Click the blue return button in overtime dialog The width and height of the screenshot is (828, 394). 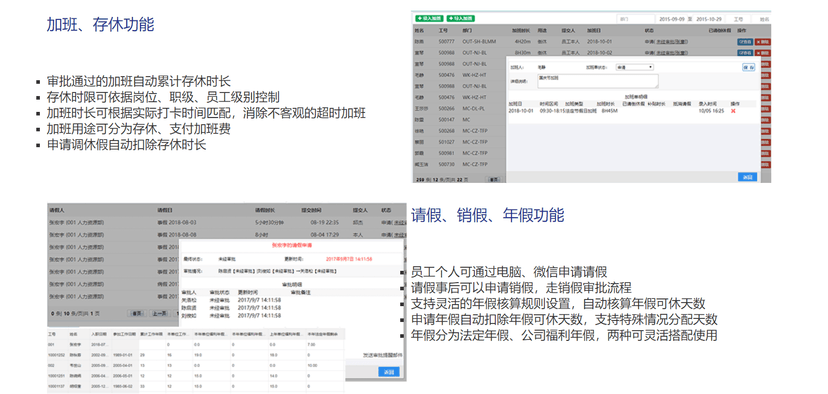coord(747,177)
